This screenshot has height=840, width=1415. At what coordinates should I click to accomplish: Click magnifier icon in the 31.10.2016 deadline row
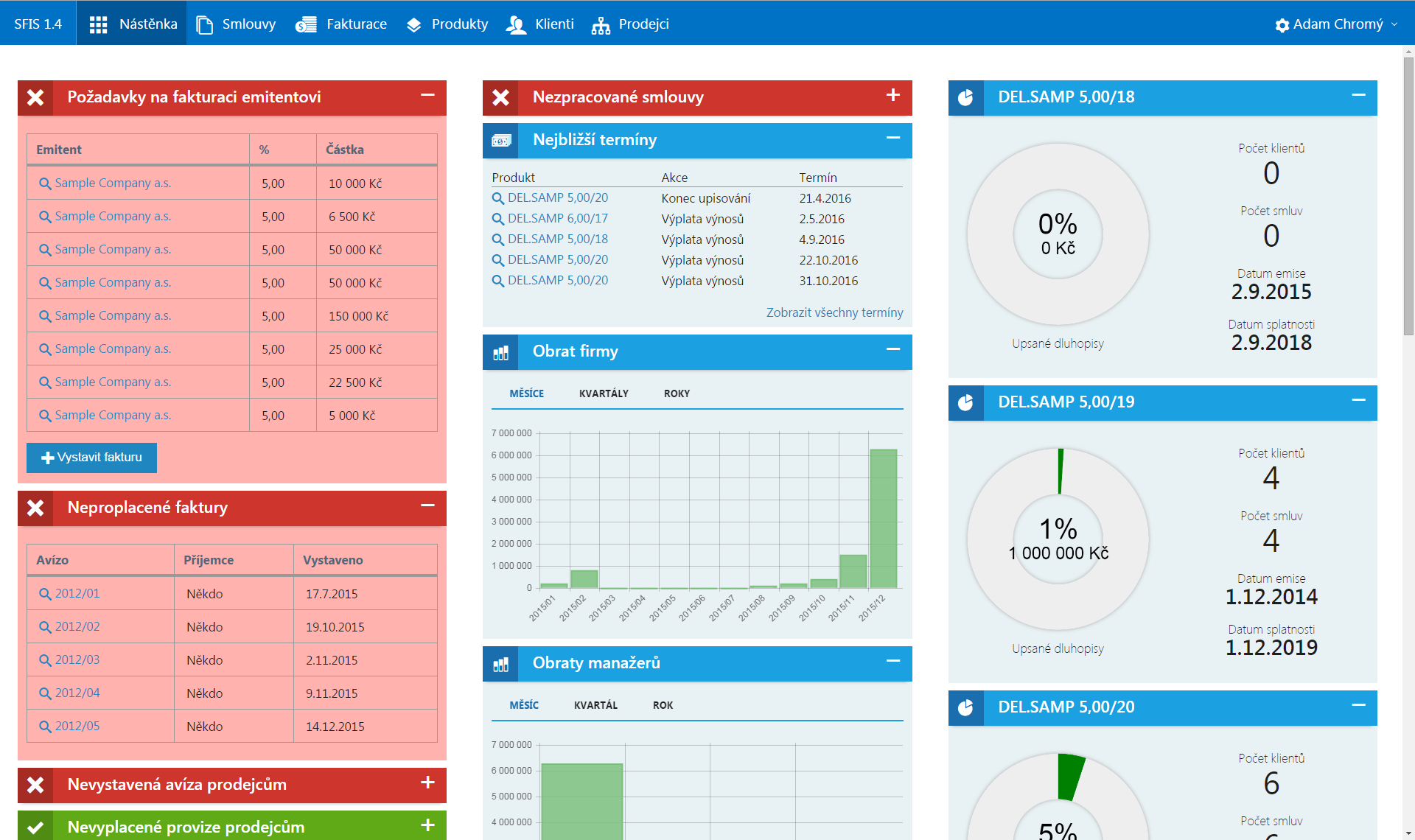[x=498, y=281]
